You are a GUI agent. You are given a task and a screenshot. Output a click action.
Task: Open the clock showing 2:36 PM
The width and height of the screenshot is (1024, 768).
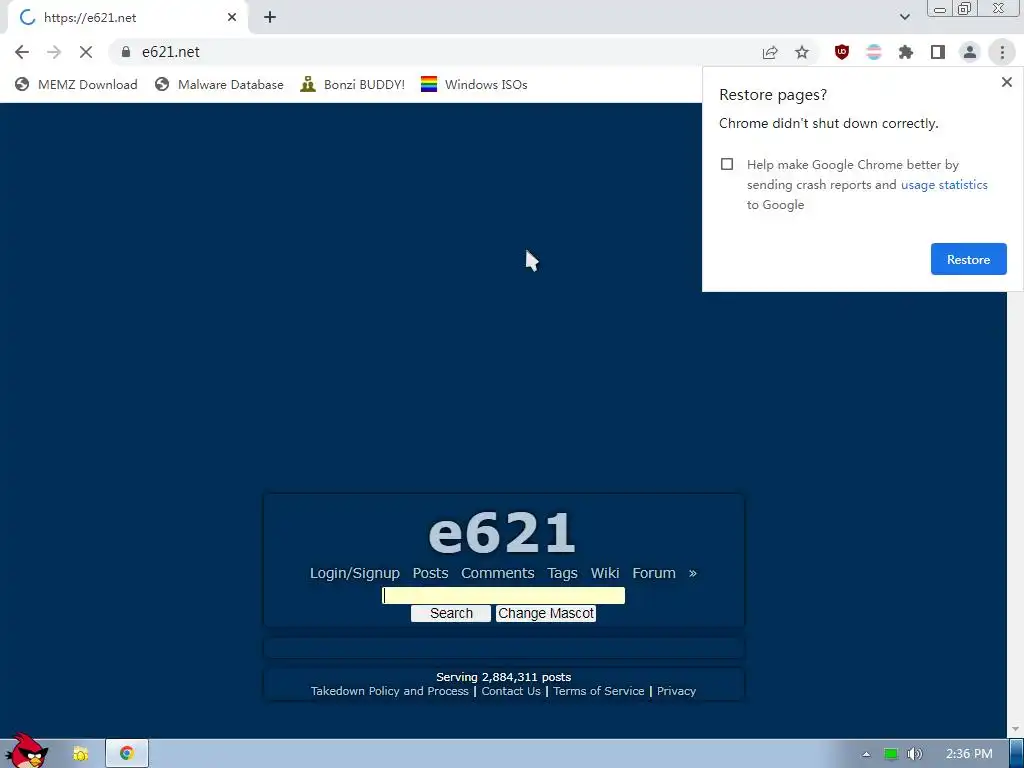click(969, 754)
